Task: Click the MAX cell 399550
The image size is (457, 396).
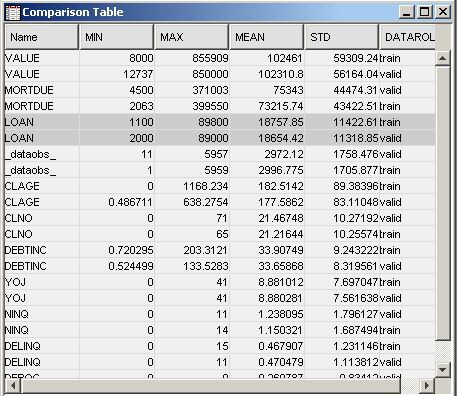Action: pos(192,106)
